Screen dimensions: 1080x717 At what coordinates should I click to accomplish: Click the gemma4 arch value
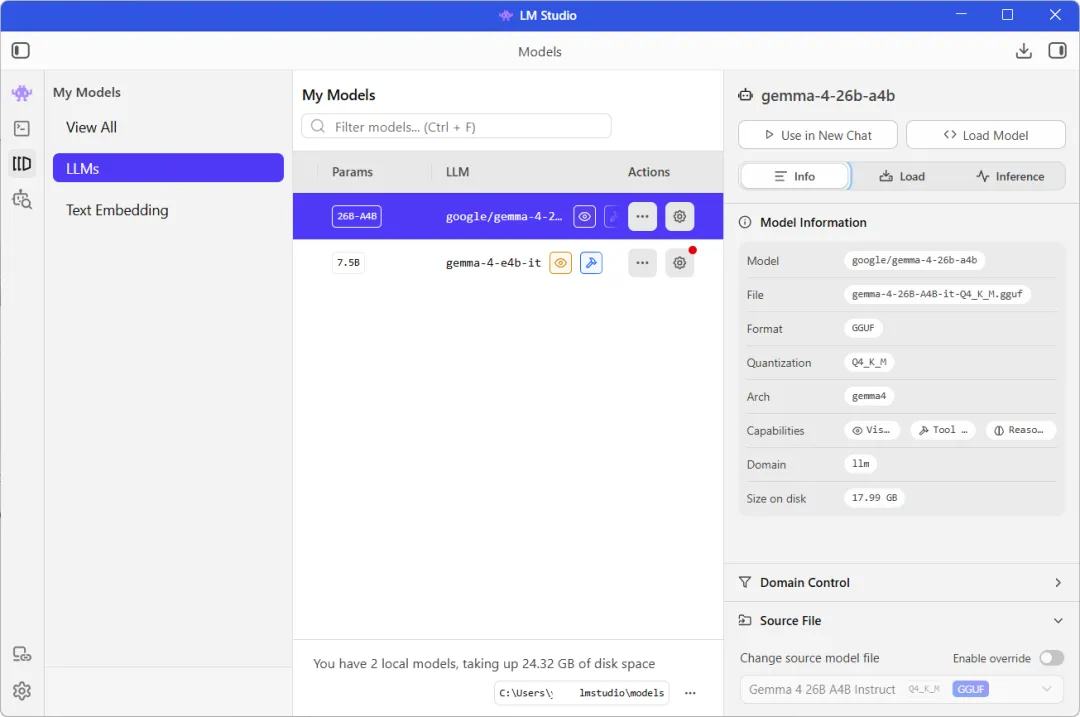(x=869, y=396)
